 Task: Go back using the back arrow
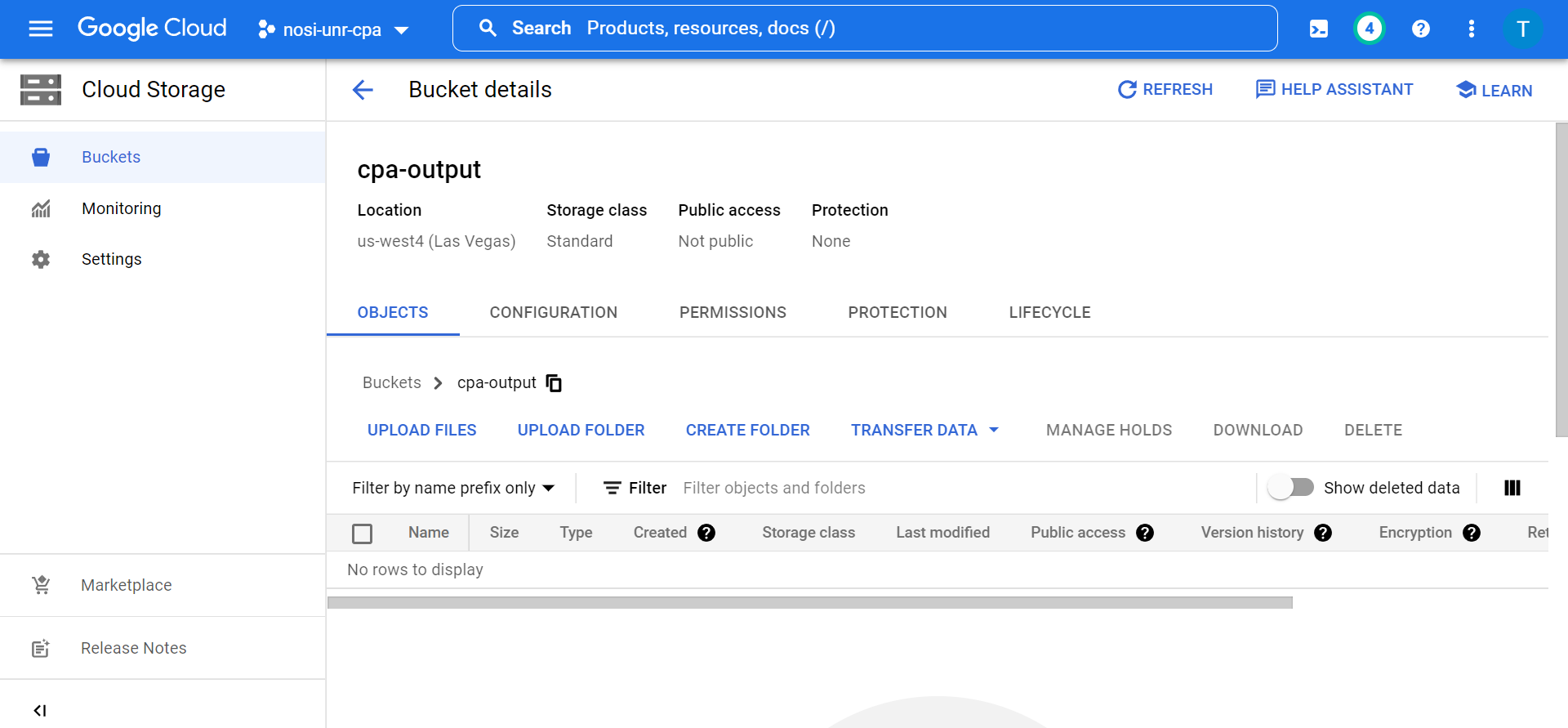tap(363, 90)
